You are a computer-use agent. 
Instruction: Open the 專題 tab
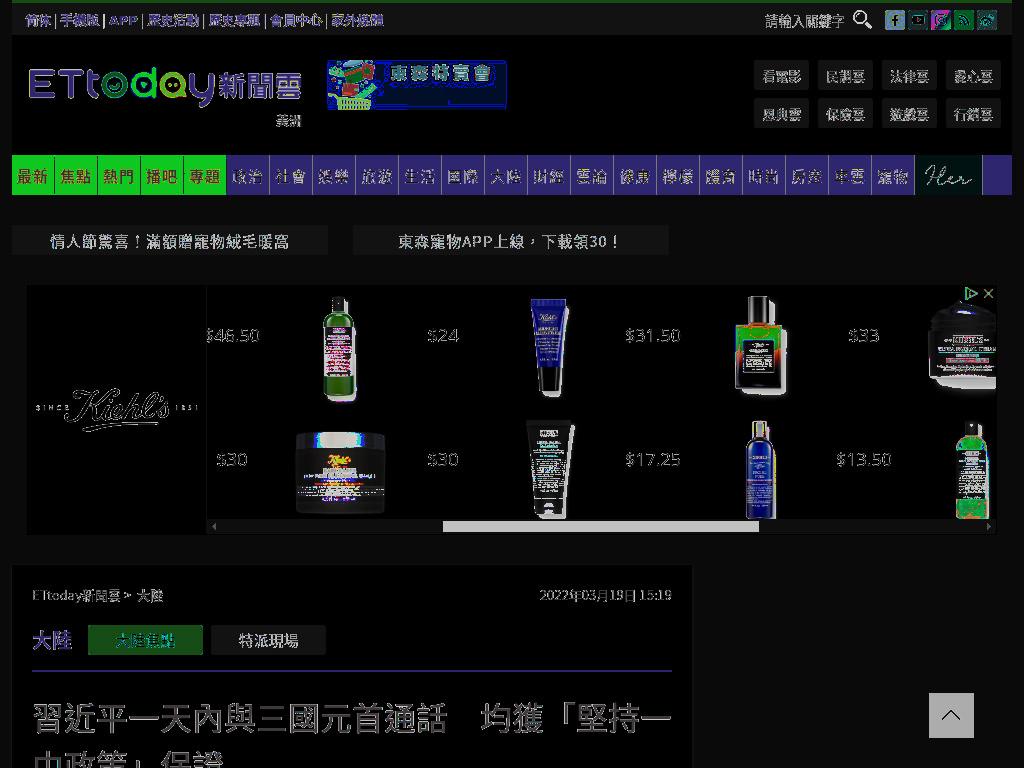click(205, 176)
